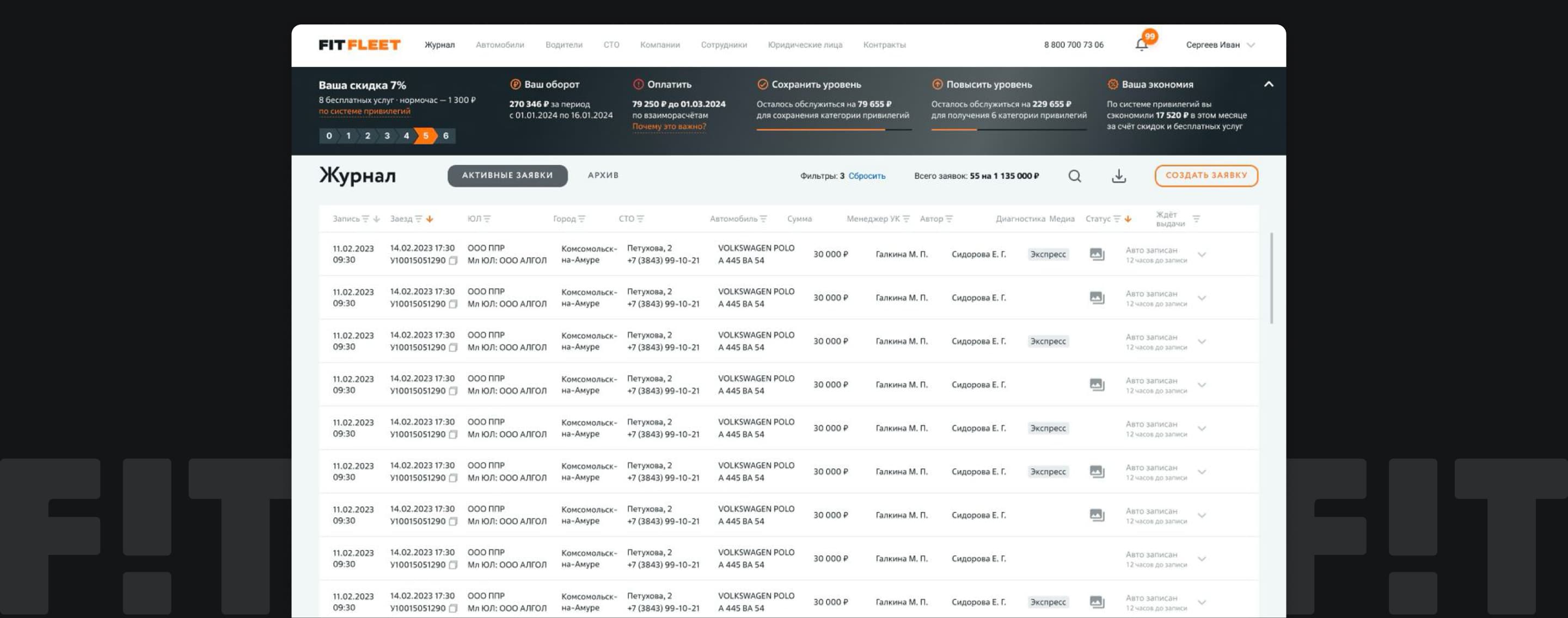Collapse the privileges banner with the up chevron
Image resolution: width=1568 pixels, height=618 pixels.
pyautogui.click(x=1268, y=84)
